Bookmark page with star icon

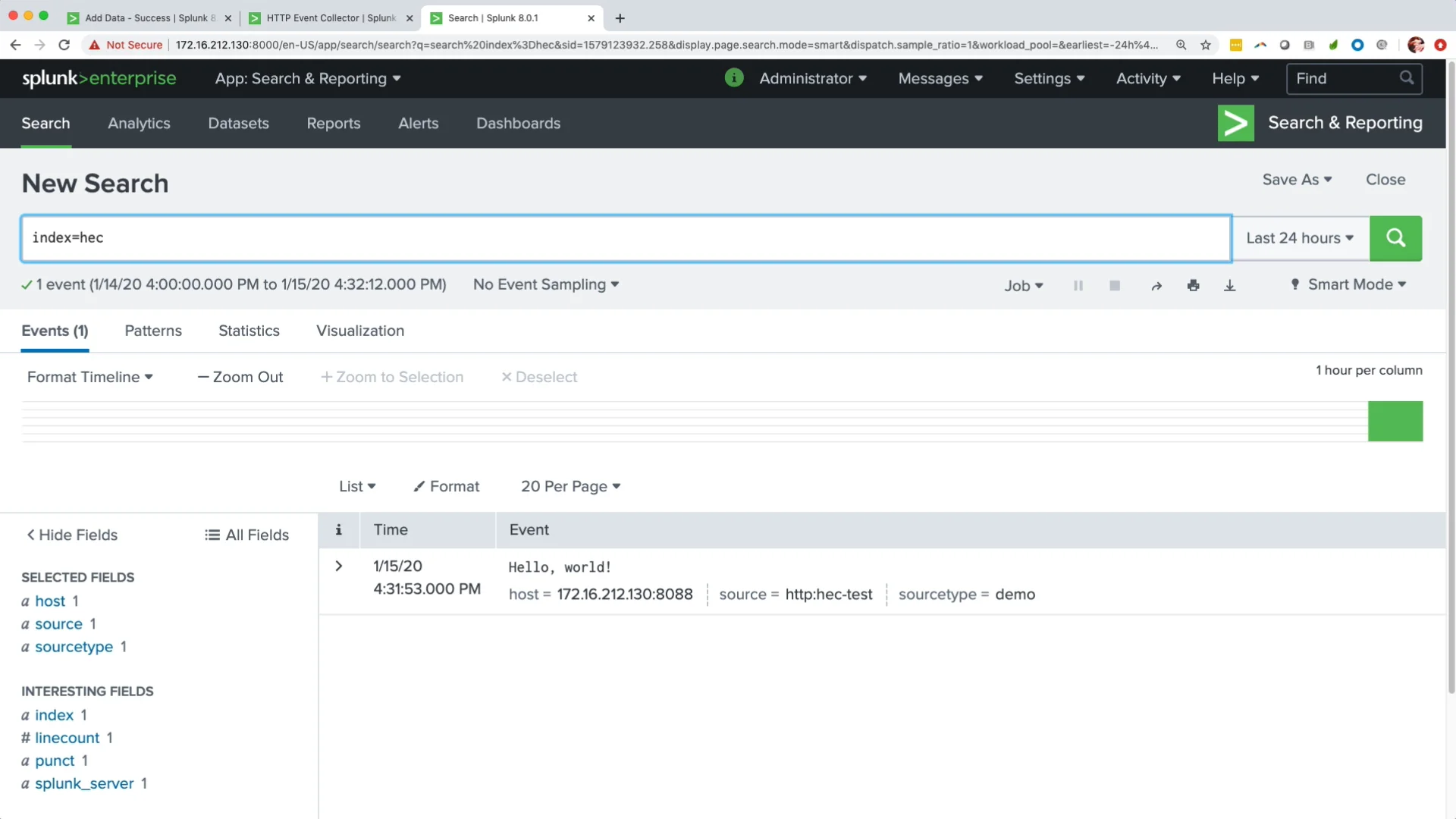[x=1205, y=45]
